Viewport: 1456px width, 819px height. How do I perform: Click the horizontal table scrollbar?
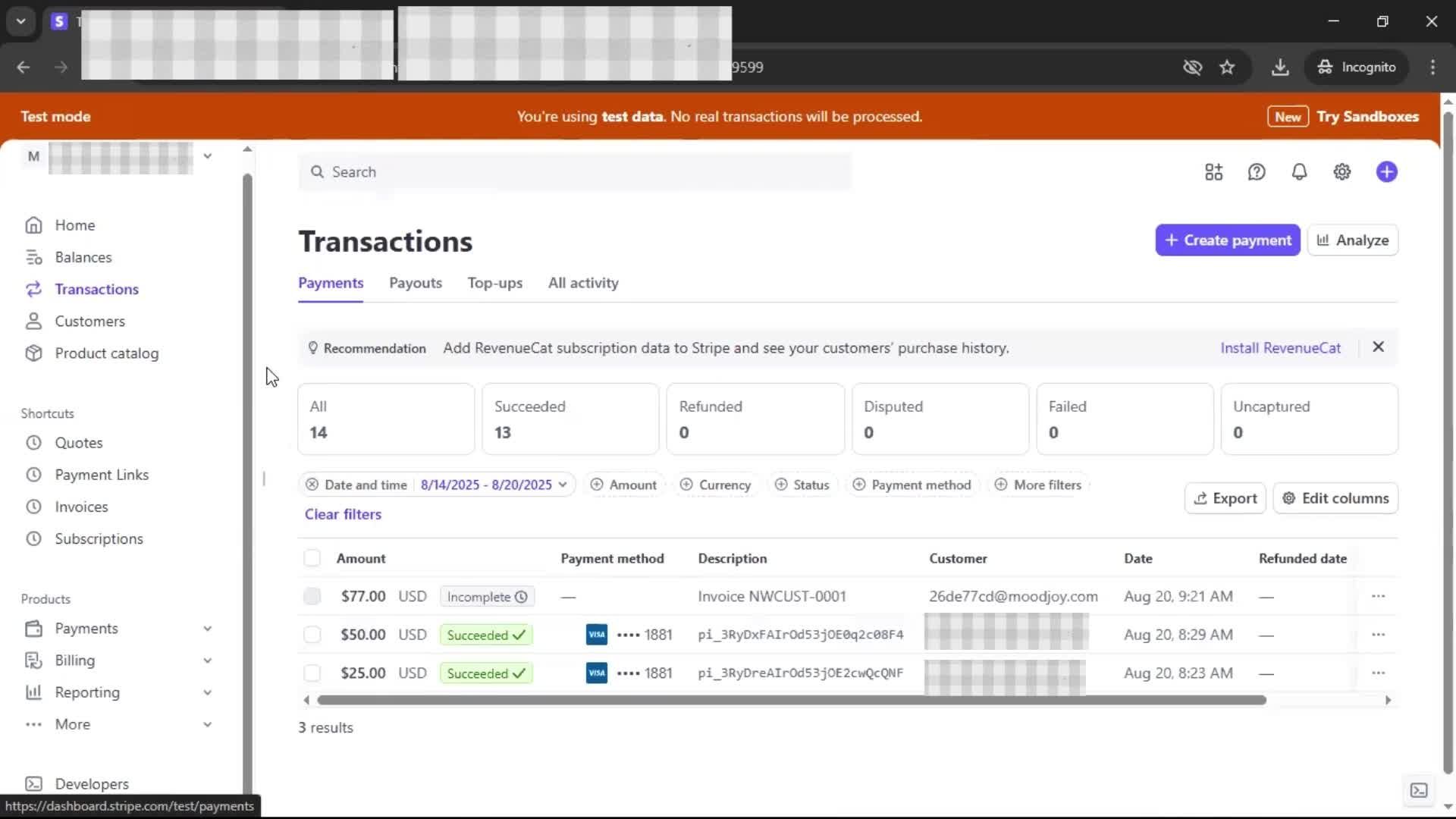tap(791, 700)
